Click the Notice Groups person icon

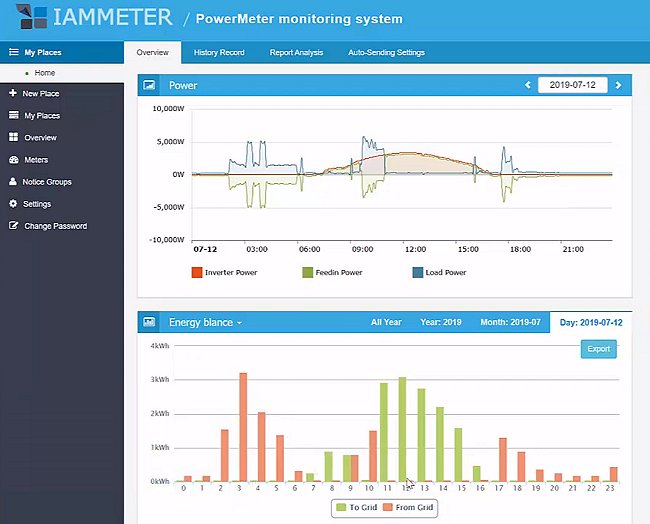13,181
